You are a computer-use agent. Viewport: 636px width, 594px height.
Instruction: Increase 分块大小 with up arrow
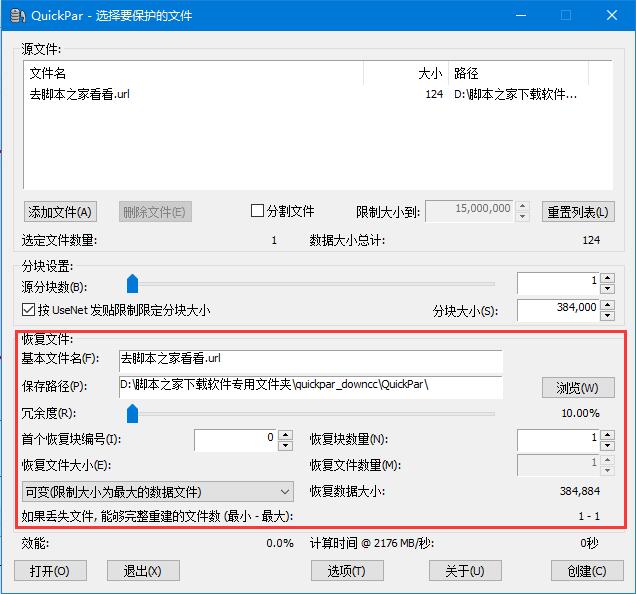pos(608,305)
